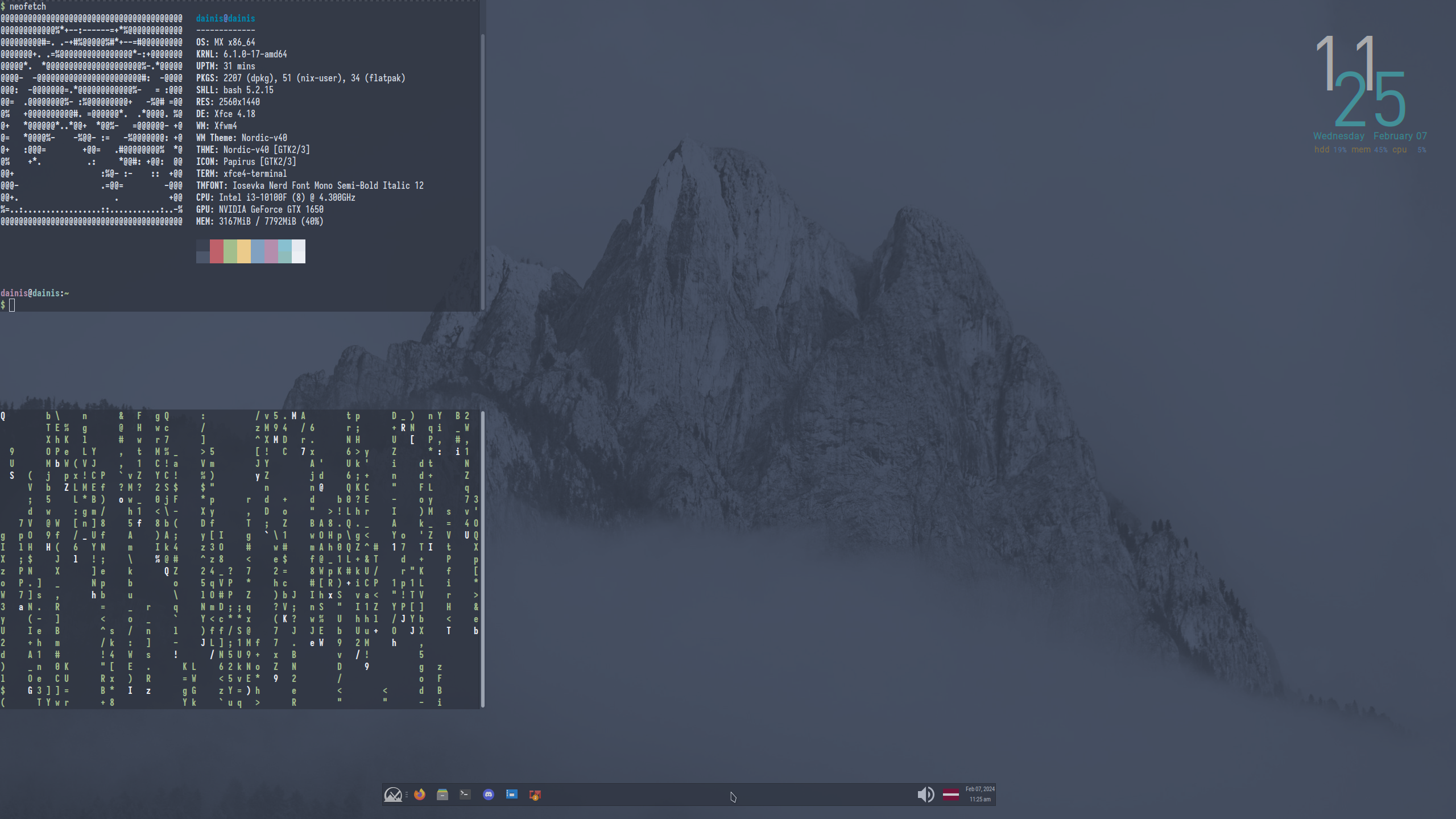
Task: Open the calendar by clicking Feb 07, 2024
Action: pos(979,789)
